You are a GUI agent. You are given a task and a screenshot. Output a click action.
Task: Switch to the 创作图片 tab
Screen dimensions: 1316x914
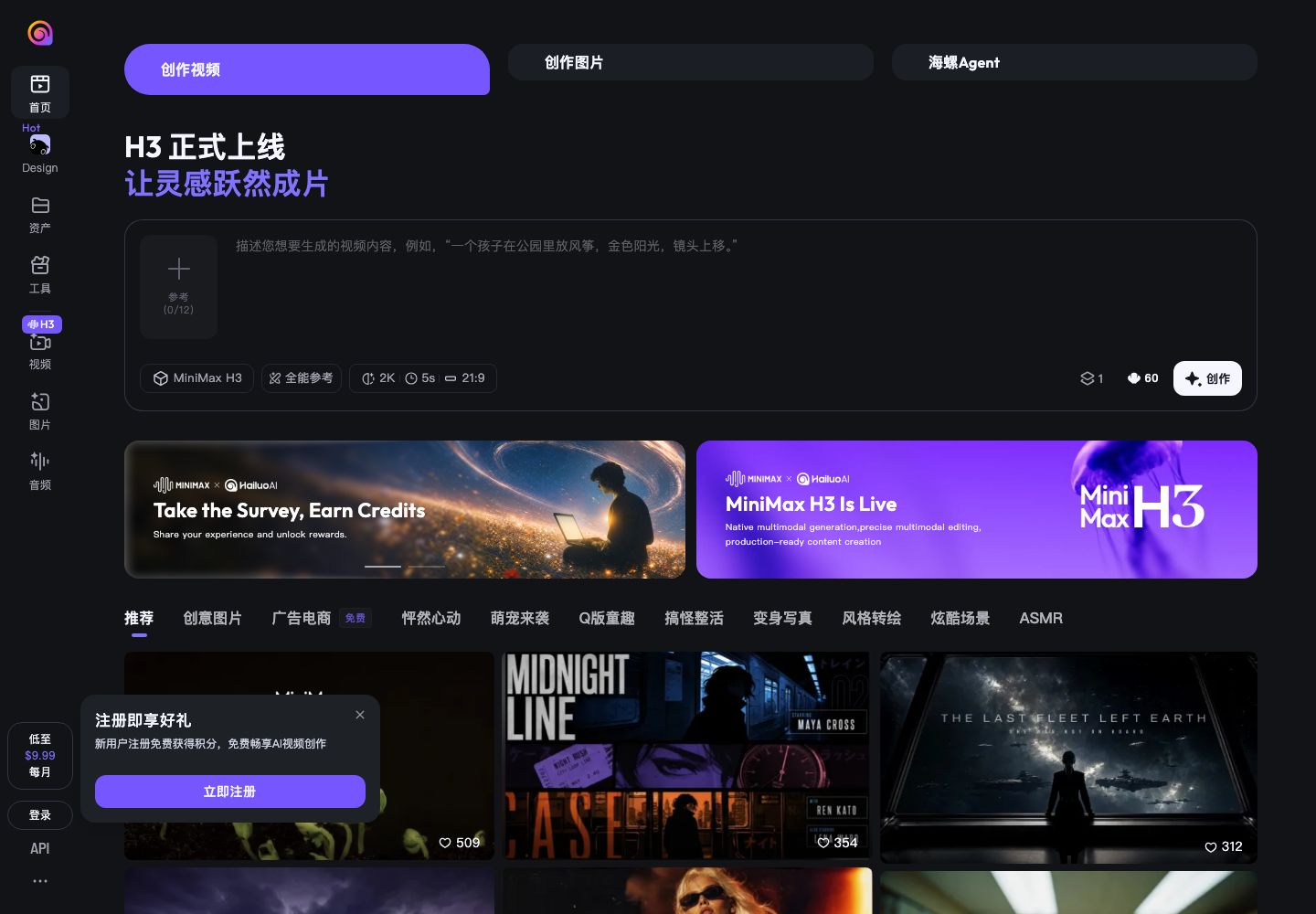(691, 62)
